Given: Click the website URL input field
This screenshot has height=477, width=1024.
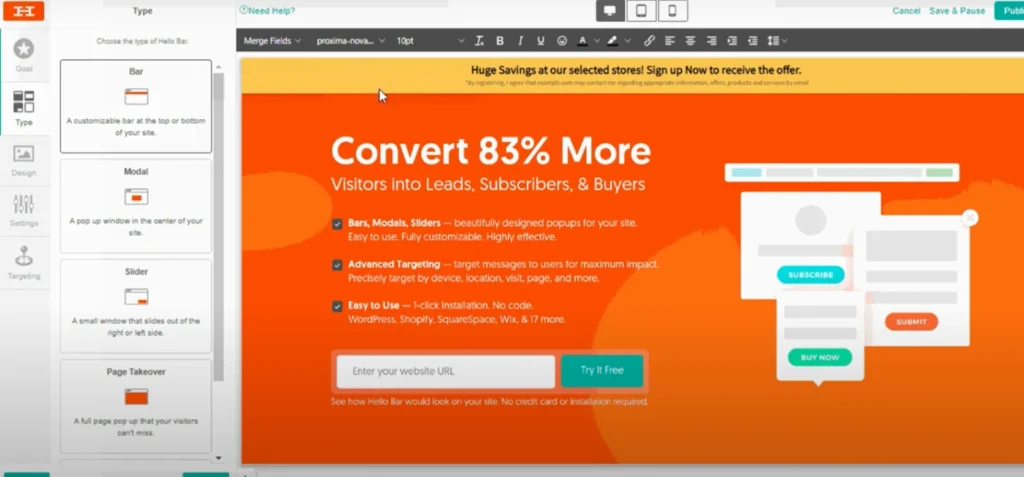Looking at the screenshot, I should [445, 371].
